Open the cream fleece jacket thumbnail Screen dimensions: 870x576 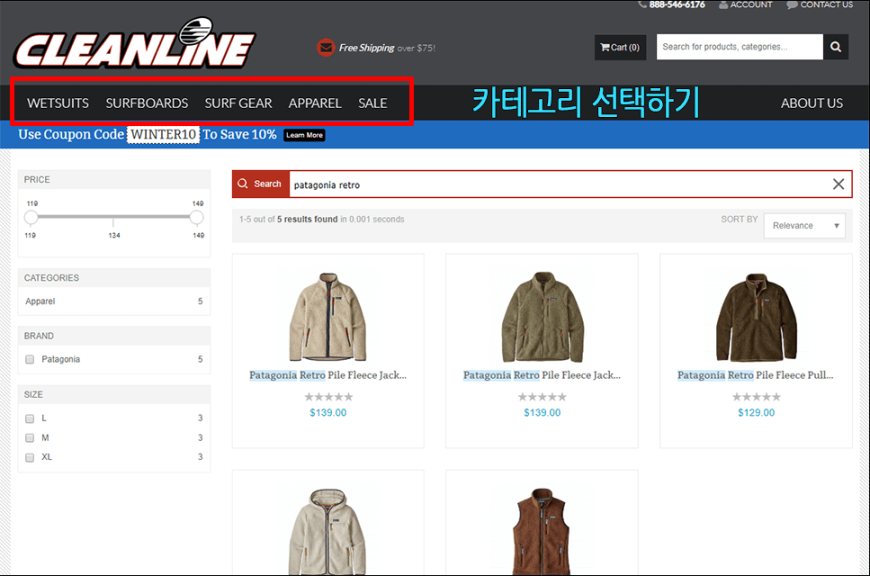click(x=328, y=316)
